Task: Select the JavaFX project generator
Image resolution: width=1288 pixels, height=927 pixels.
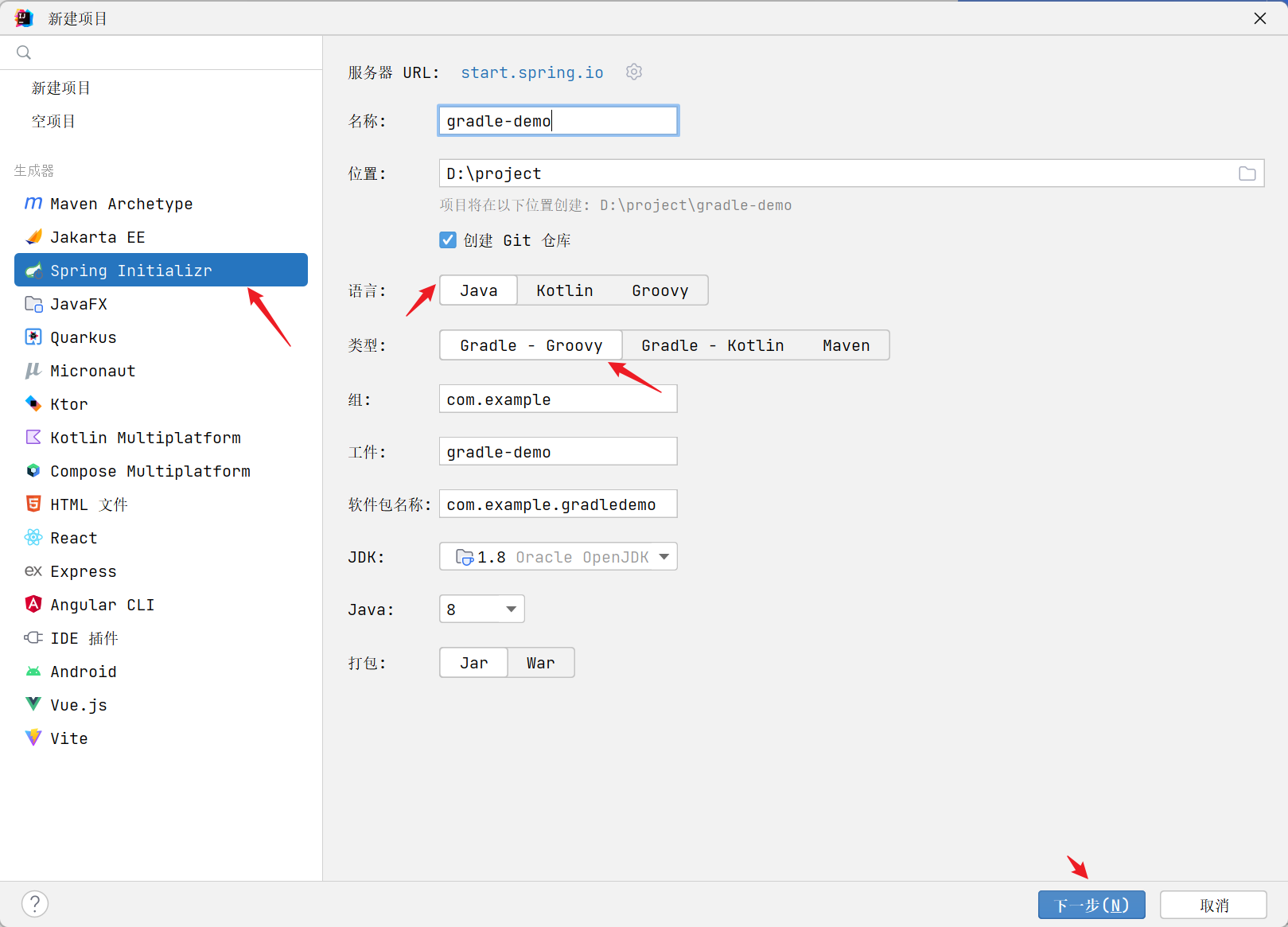Action: [x=80, y=303]
